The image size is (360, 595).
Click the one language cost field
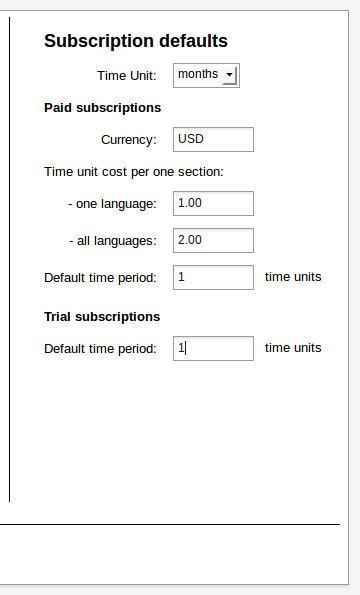pos(213,203)
